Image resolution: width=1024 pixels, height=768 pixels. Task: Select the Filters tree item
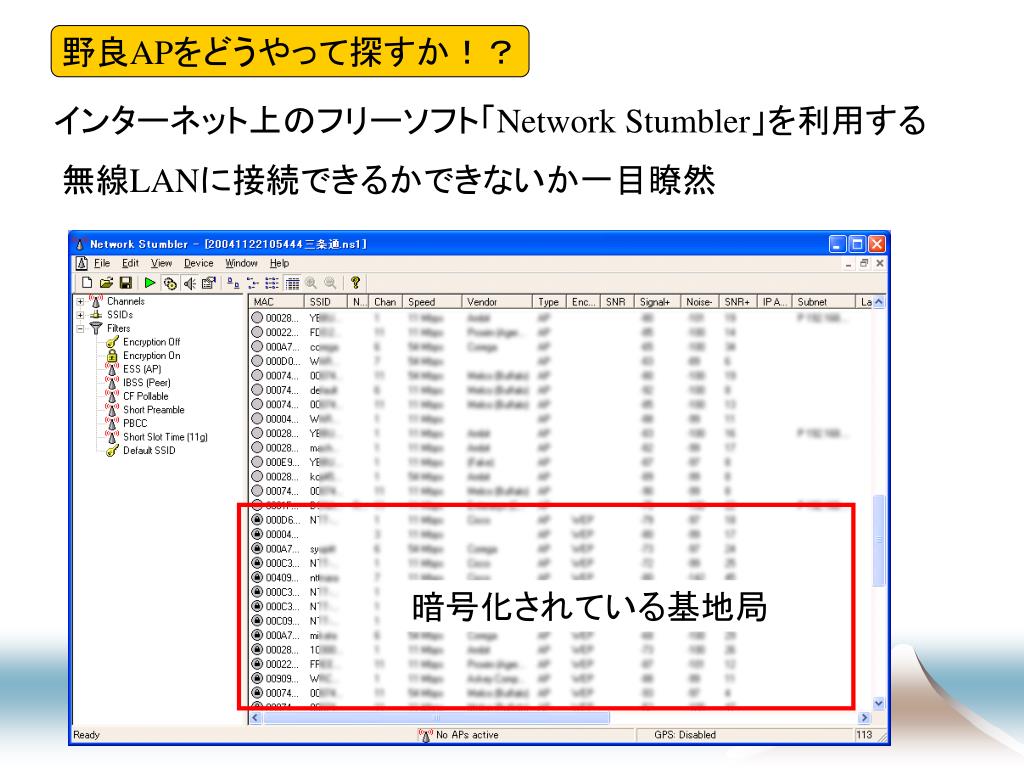point(118,328)
